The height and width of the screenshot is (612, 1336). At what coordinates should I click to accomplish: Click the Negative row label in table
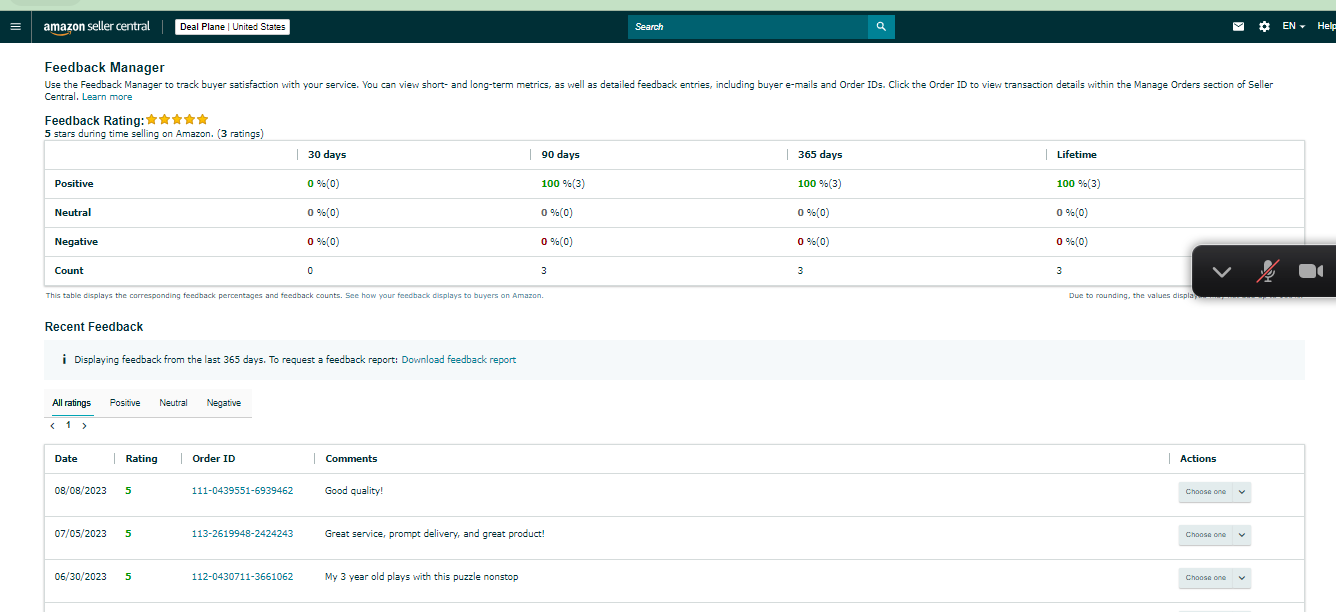tap(76, 242)
